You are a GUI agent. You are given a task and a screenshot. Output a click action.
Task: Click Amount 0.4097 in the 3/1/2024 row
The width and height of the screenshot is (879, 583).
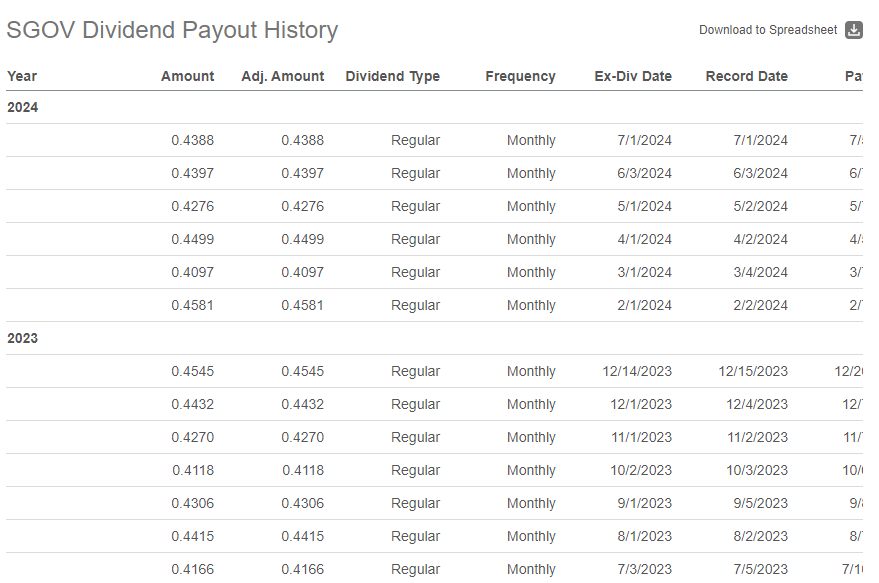[192, 272]
